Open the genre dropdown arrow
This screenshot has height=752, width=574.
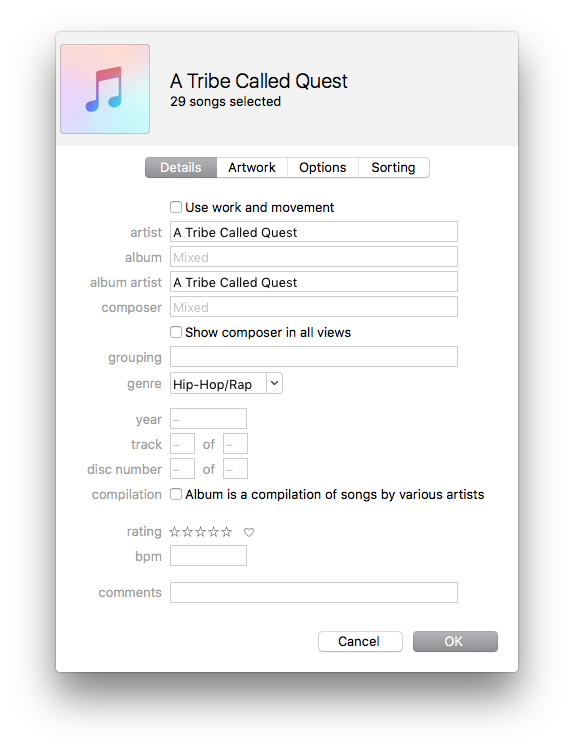pyautogui.click(x=274, y=383)
